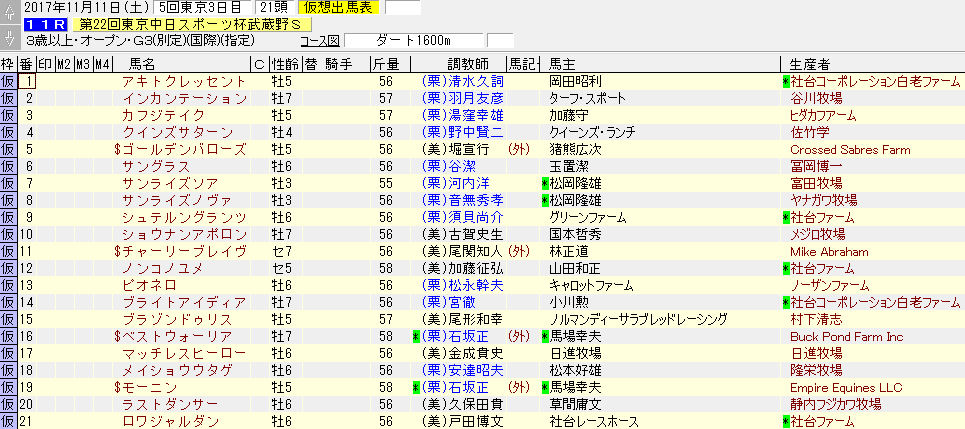Click owner 社台レースホース

pos(593,422)
